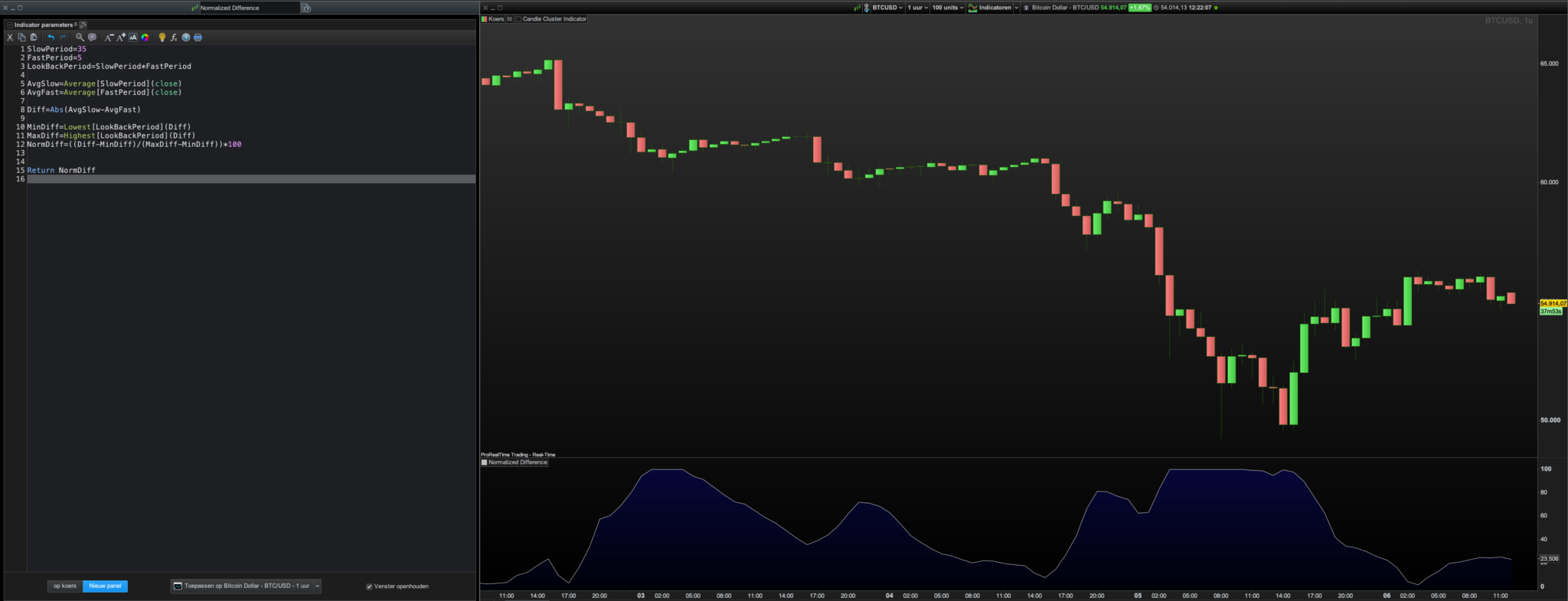
Task: Click 'ProRealTime Trading - Real-Time' label
Action: [x=518, y=455]
